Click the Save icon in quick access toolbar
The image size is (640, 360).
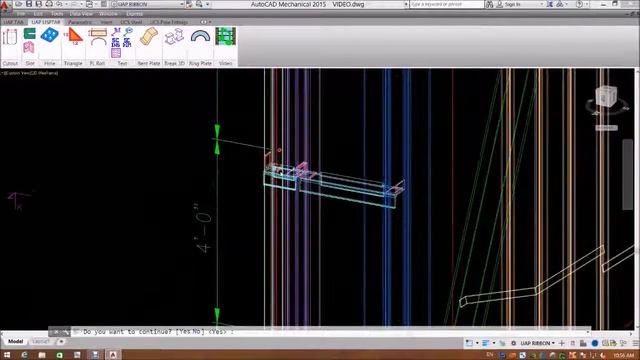[x=29, y=4]
